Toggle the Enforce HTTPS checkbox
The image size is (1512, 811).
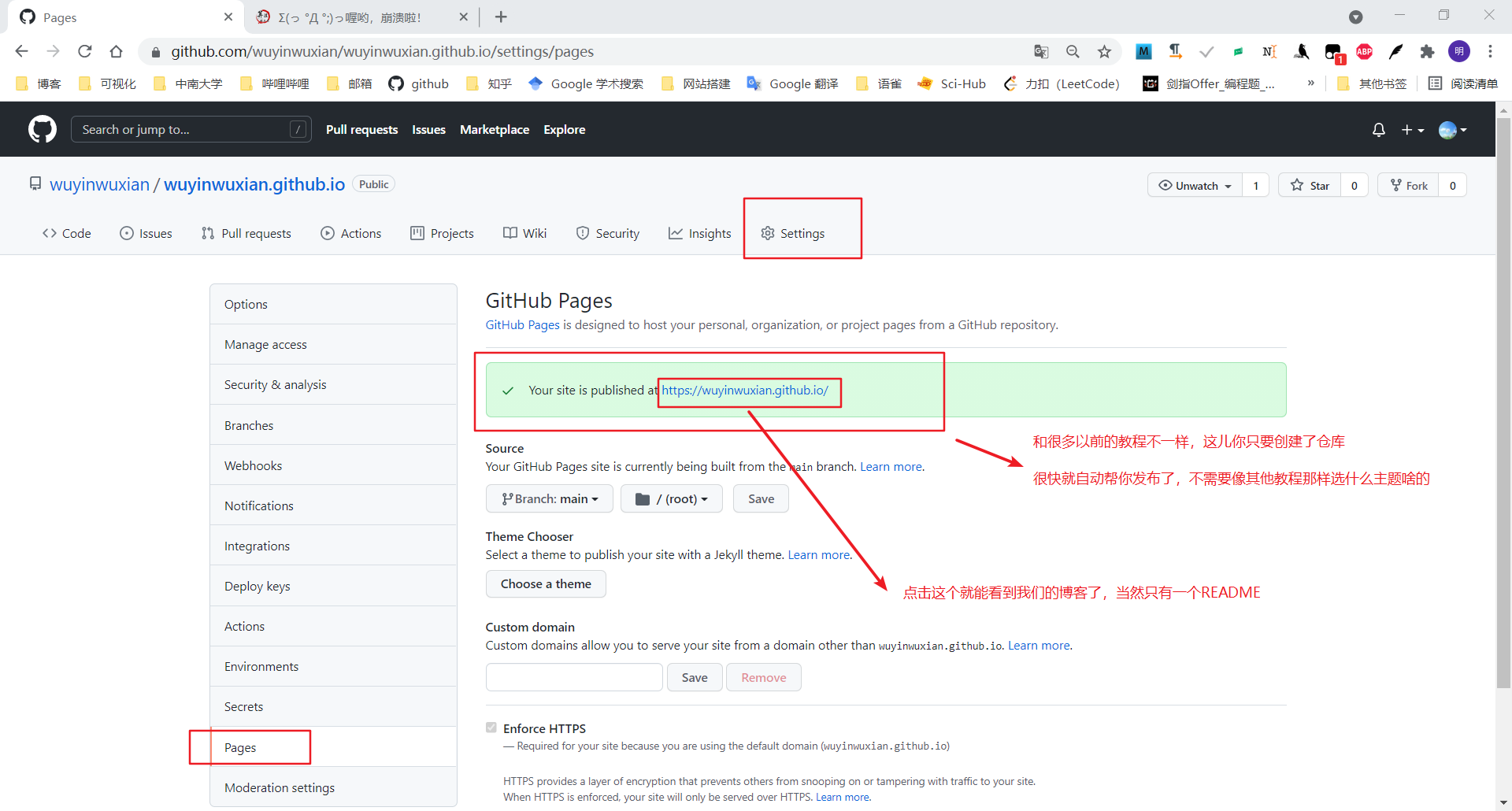(491, 728)
